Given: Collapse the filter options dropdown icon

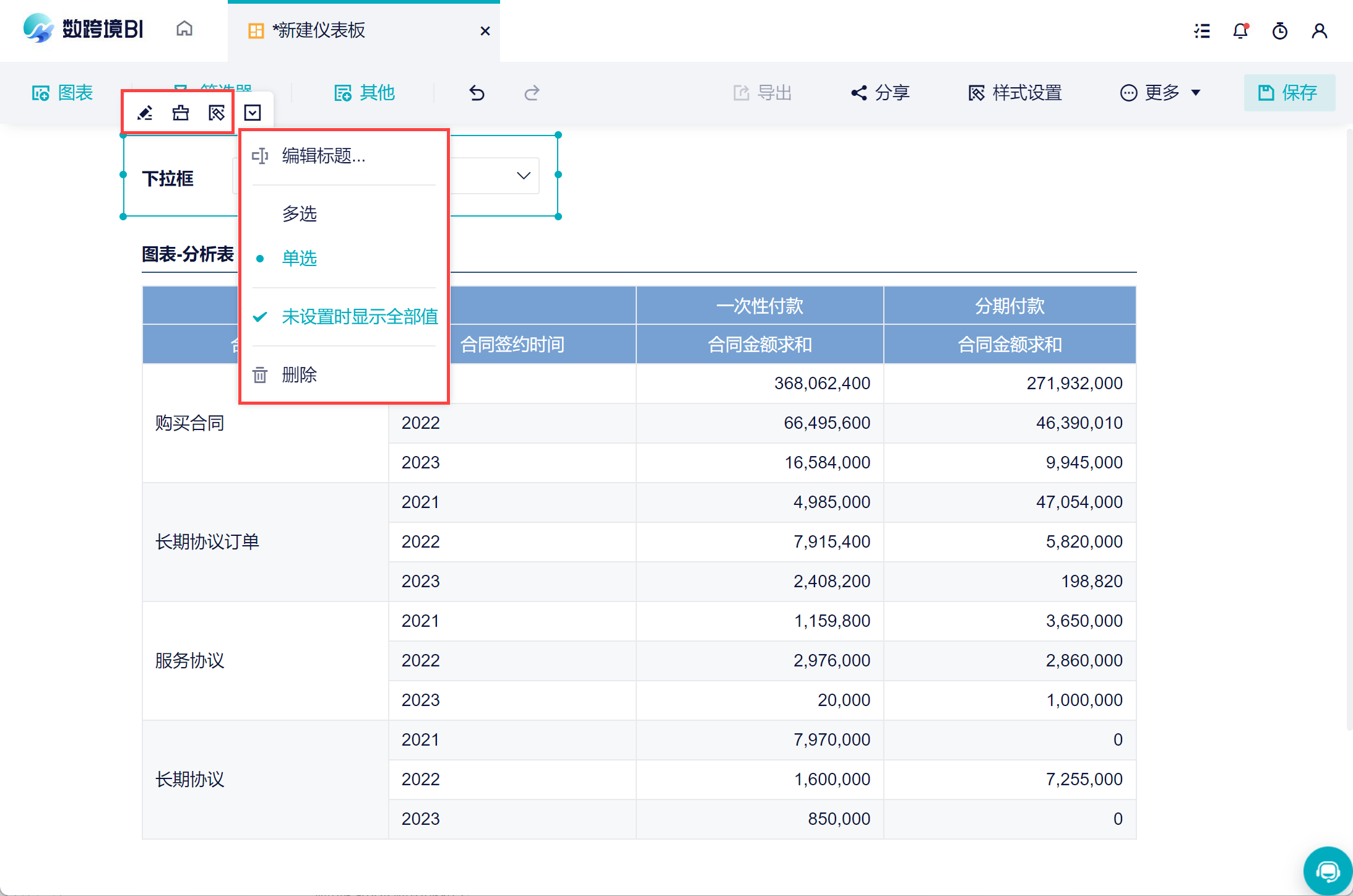Looking at the screenshot, I should pos(253,113).
